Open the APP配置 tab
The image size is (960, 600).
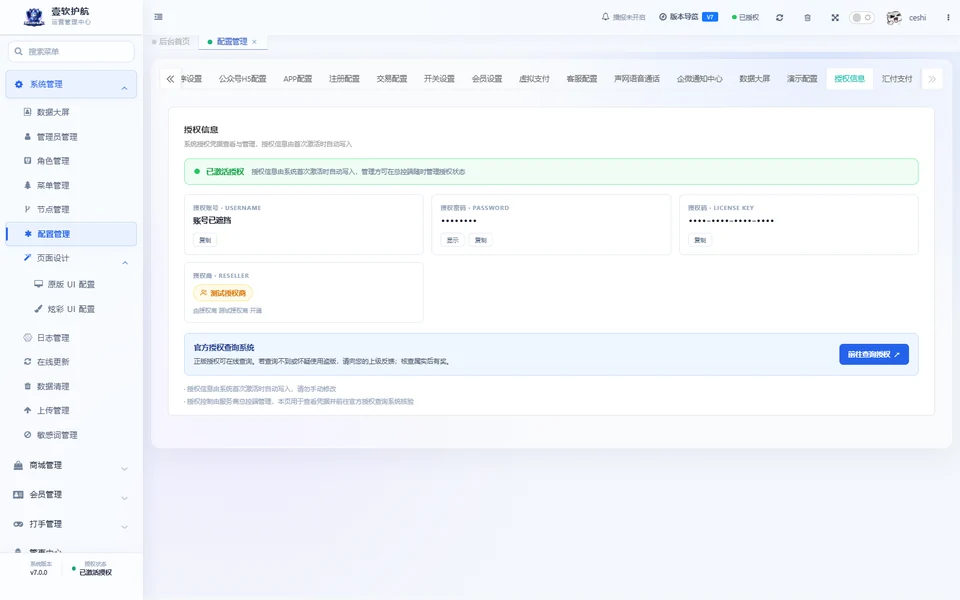coord(298,79)
